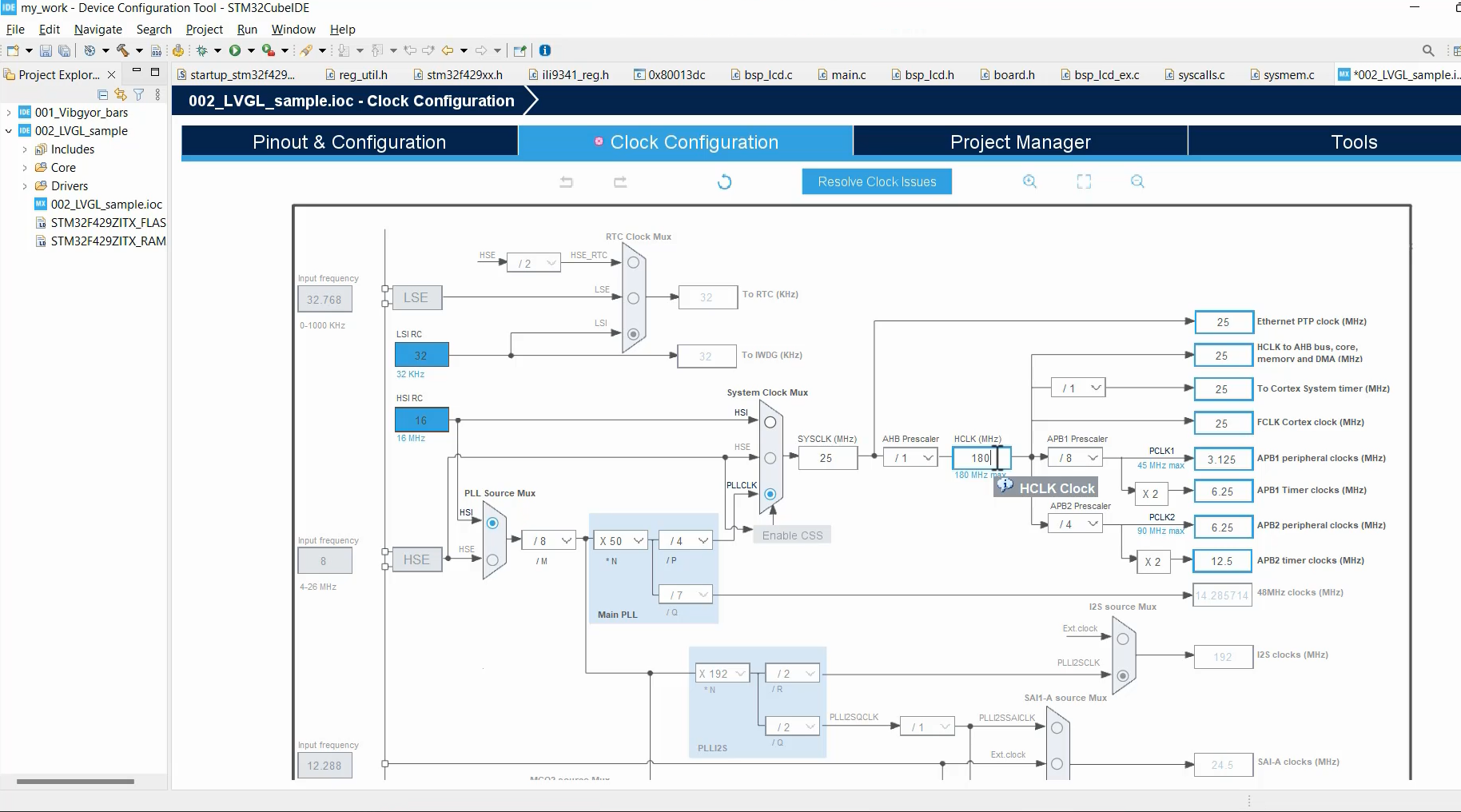Image resolution: width=1461 pixels, height=812 pixels.
Task: Select Ext.clock in I2S source Mux
Action: [x=1122, y=639]
